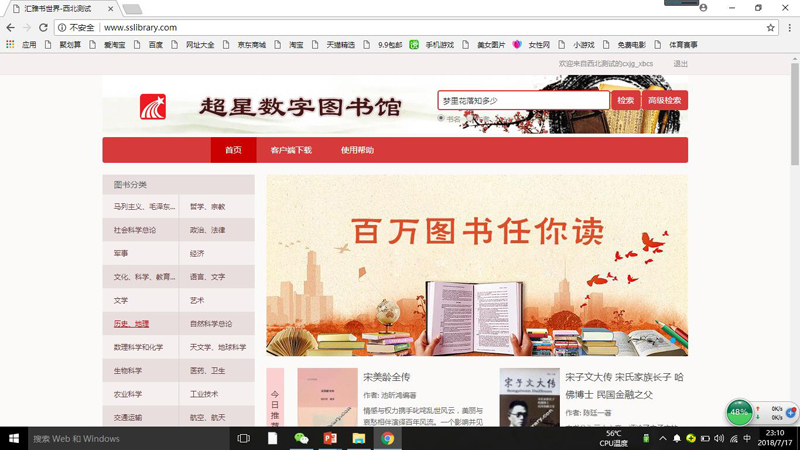This screenshot has height=450, width=800.
Task: Switch to 首页 navigation tab
Action: tap(233, 150)
